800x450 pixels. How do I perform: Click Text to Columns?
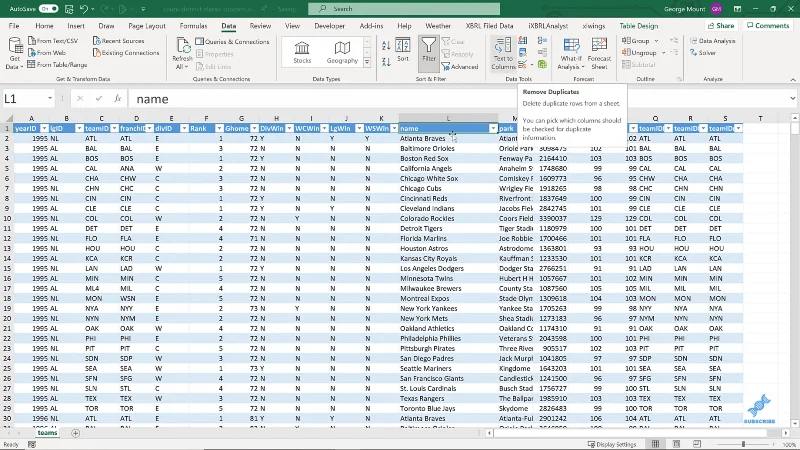click(503, 53)
